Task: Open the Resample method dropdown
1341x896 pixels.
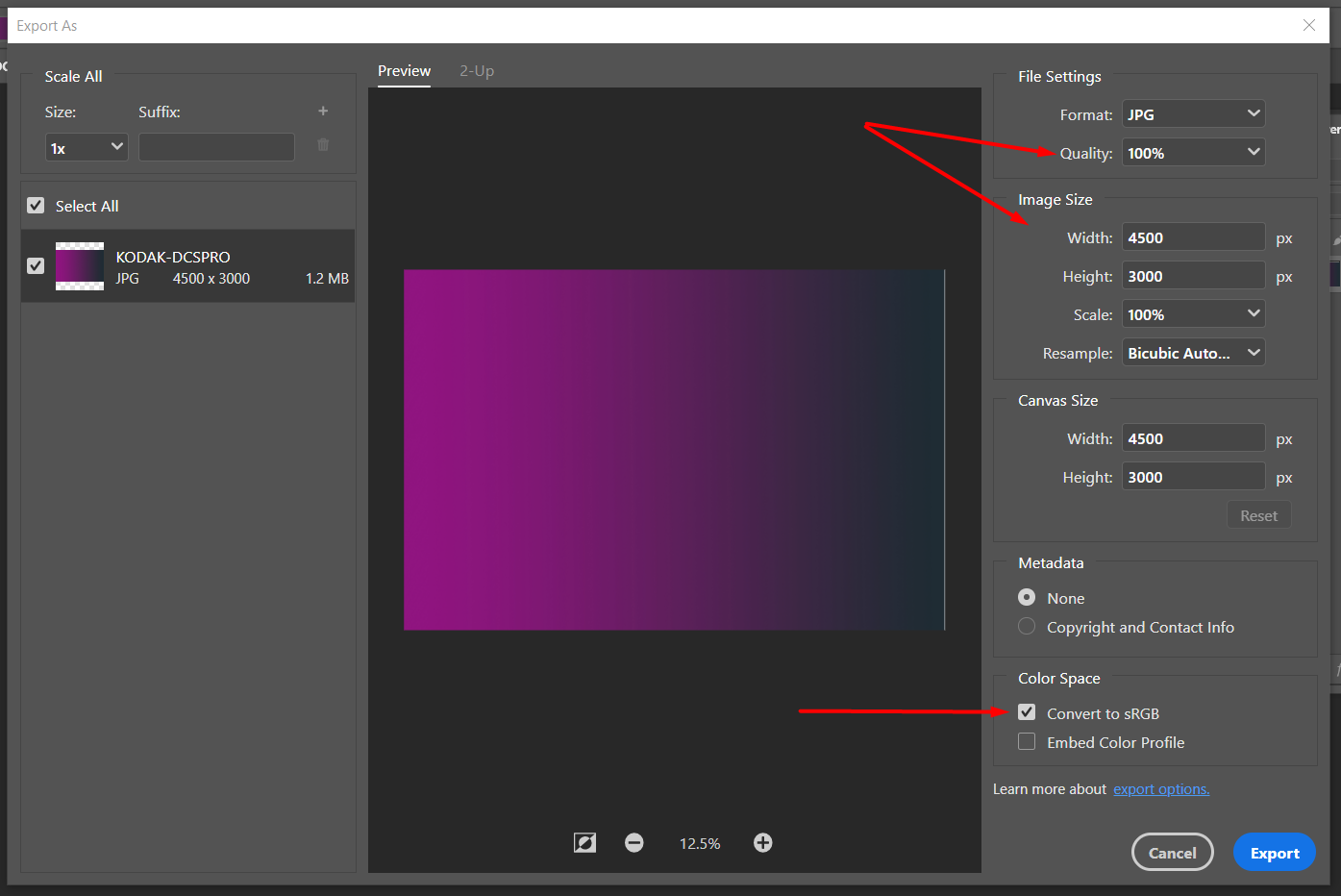Action: click(x=1193, y=352)
